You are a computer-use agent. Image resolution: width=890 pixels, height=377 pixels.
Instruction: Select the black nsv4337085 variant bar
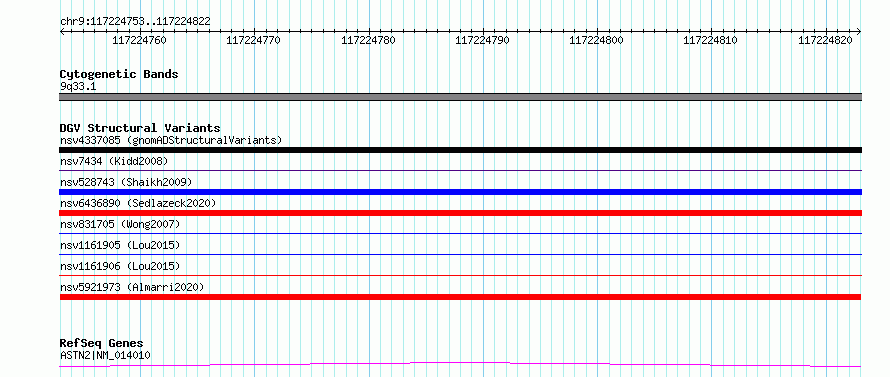(x=460, y=150)
